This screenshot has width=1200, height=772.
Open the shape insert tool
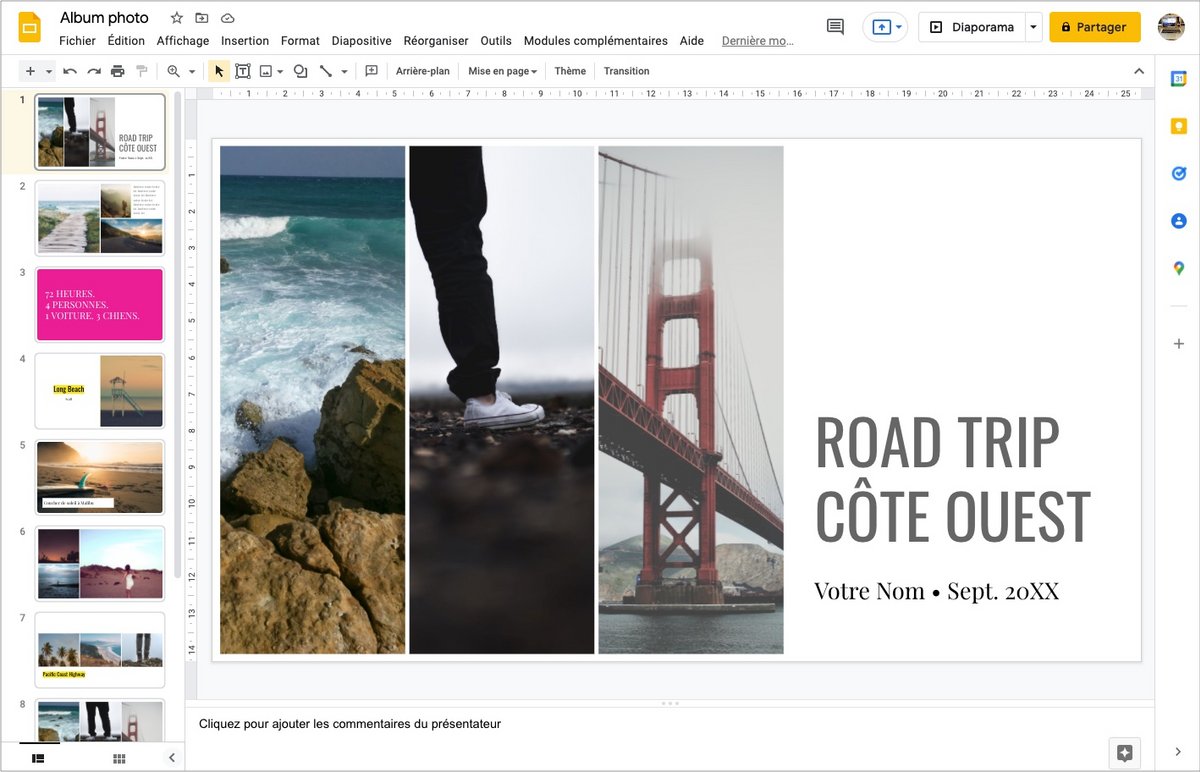click(x=300, y=71)
